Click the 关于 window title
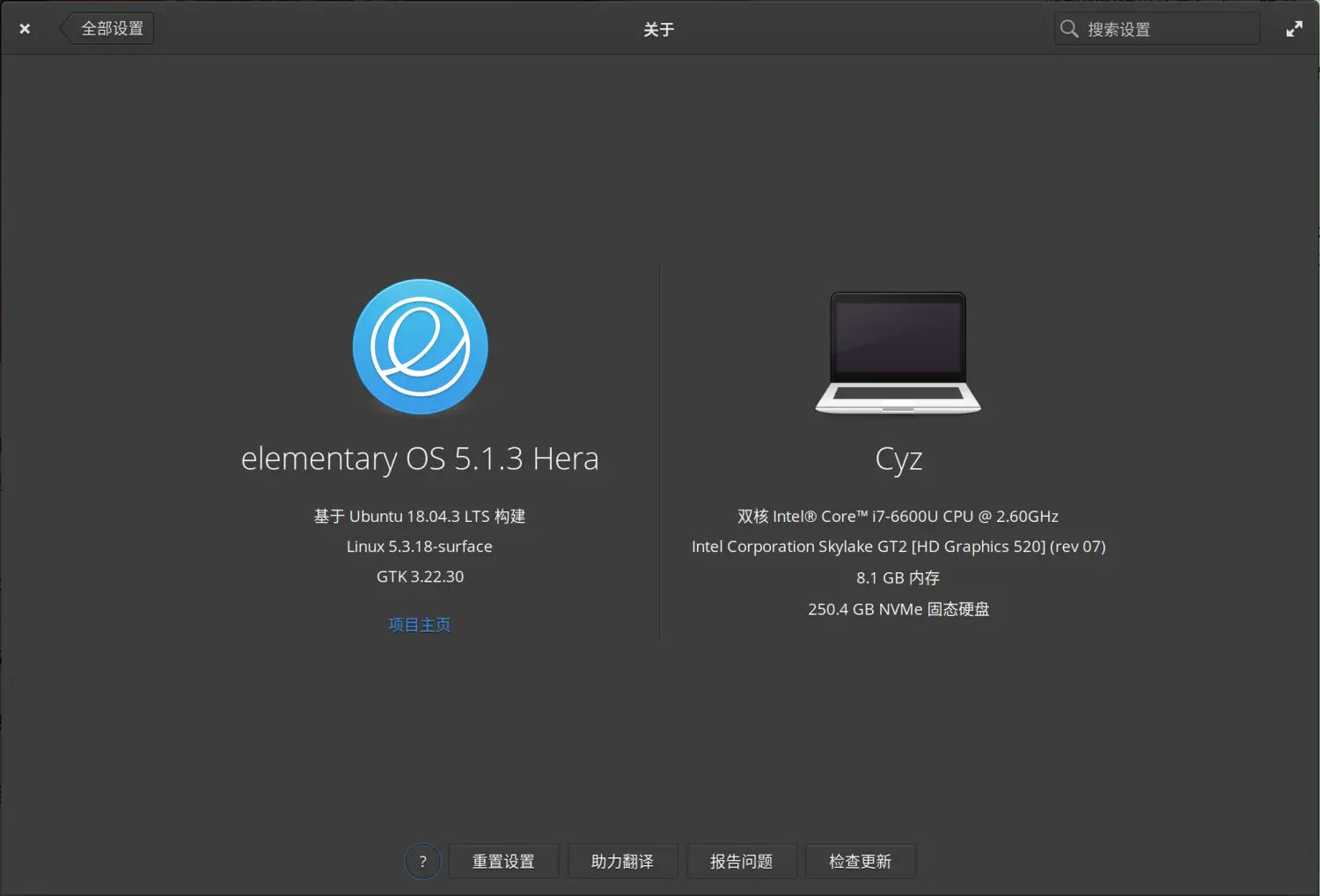Screen dimensions: 1320x896 coord(659,29)
